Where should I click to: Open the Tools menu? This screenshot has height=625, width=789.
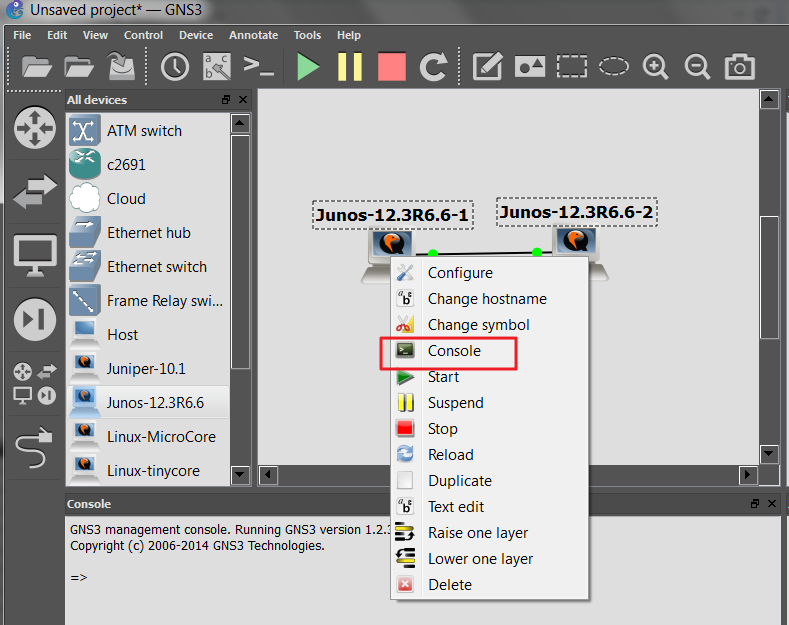point(307,35)
